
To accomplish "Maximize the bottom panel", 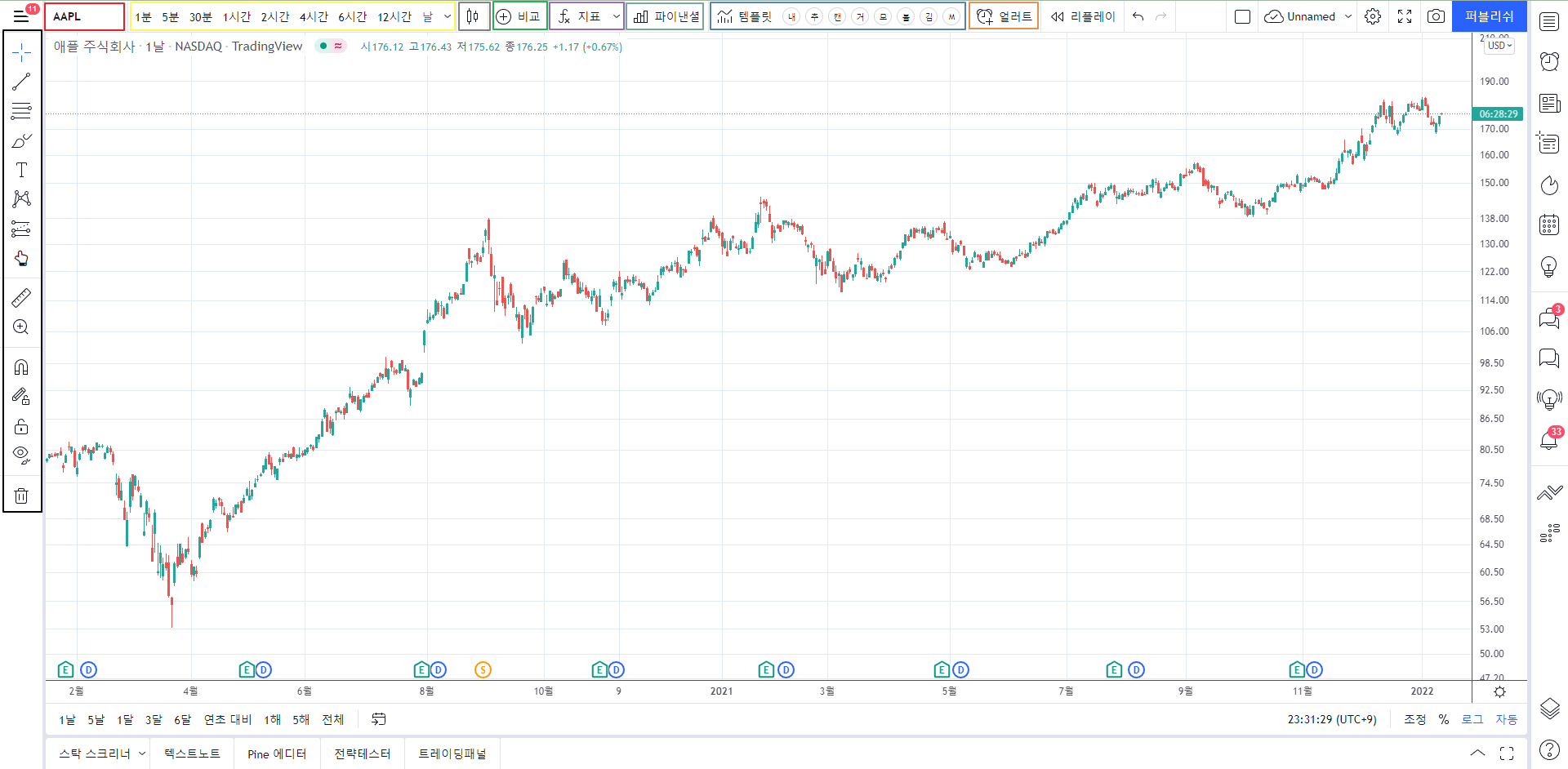I will [x=1507, y=753].
